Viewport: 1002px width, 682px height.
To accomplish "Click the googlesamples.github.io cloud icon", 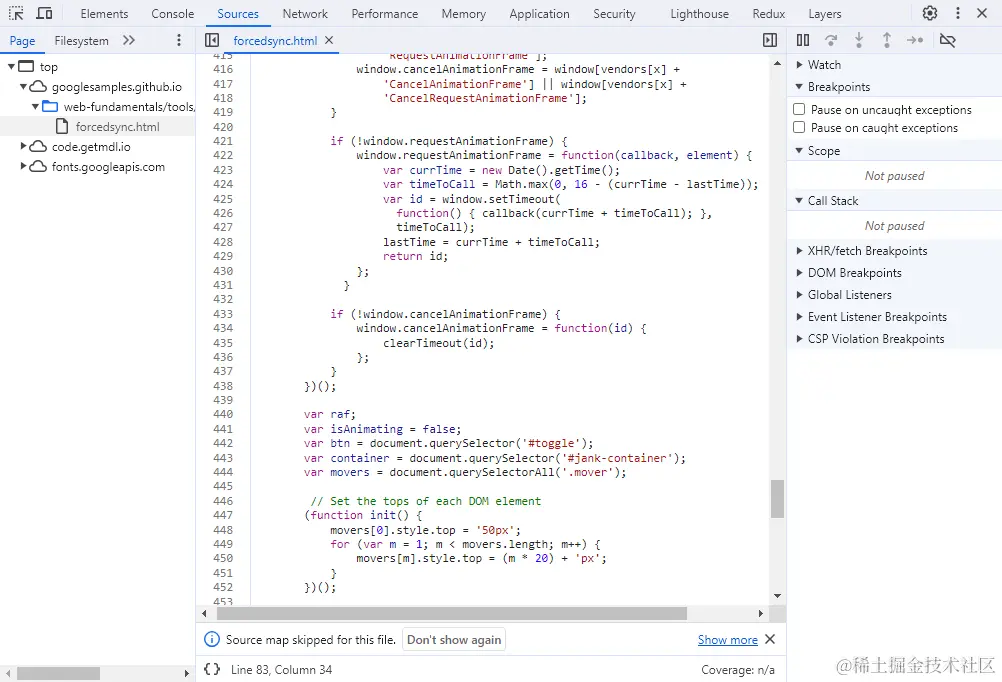I will tap(38, 86).
